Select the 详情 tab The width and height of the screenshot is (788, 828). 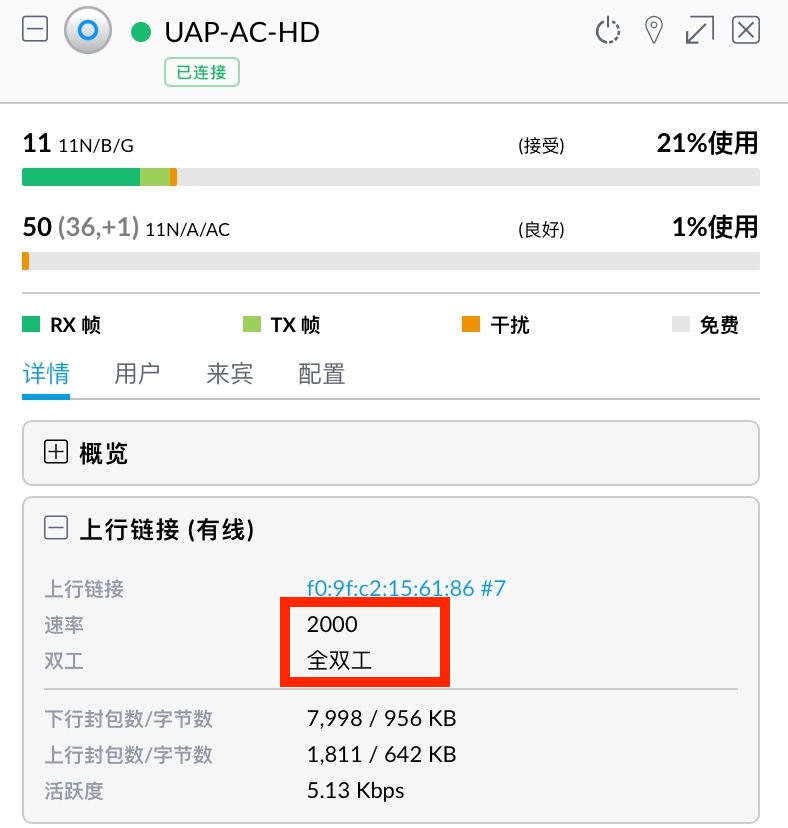coord(46,375)
